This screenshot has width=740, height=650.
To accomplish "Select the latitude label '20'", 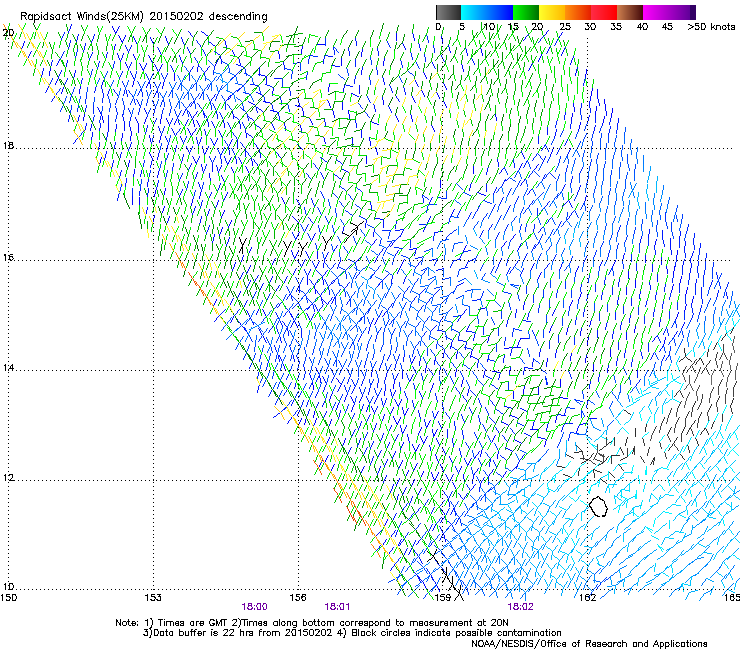I will click(8, 33).
